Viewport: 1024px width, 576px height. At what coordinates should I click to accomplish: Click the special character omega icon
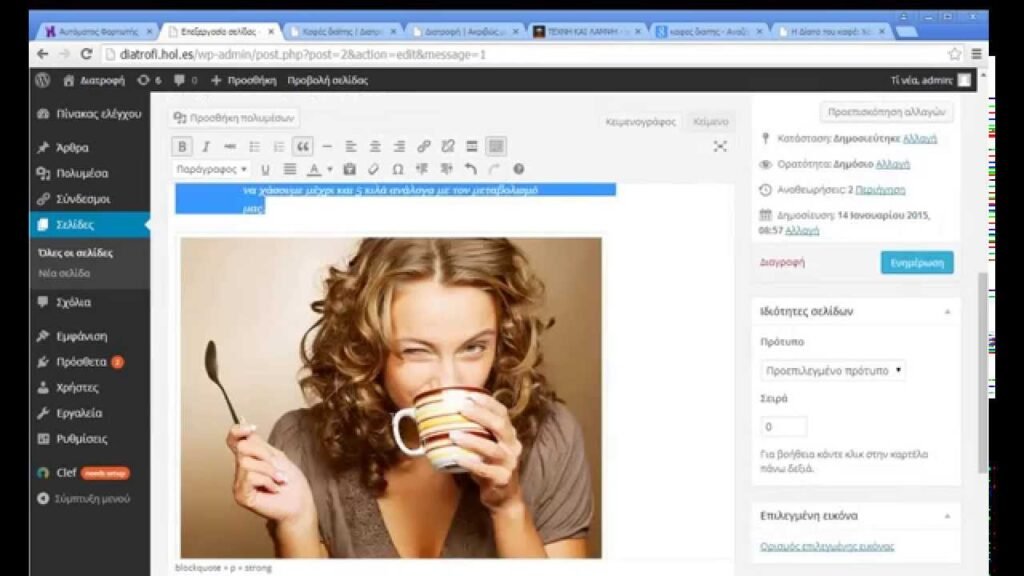tap(398, 169)
